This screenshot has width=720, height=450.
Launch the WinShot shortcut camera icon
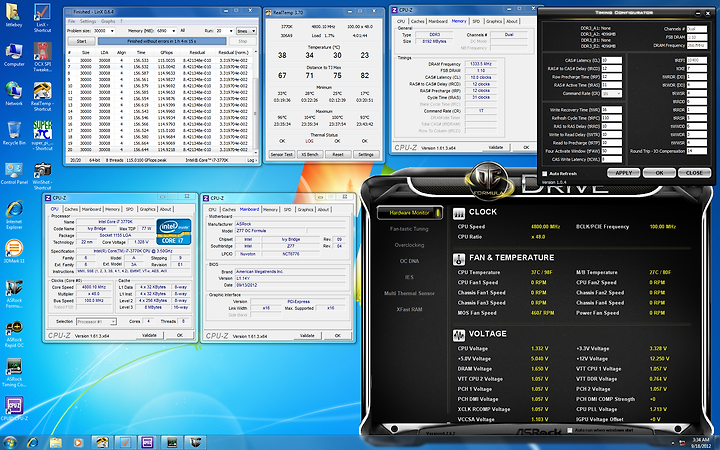pos(42,176)
